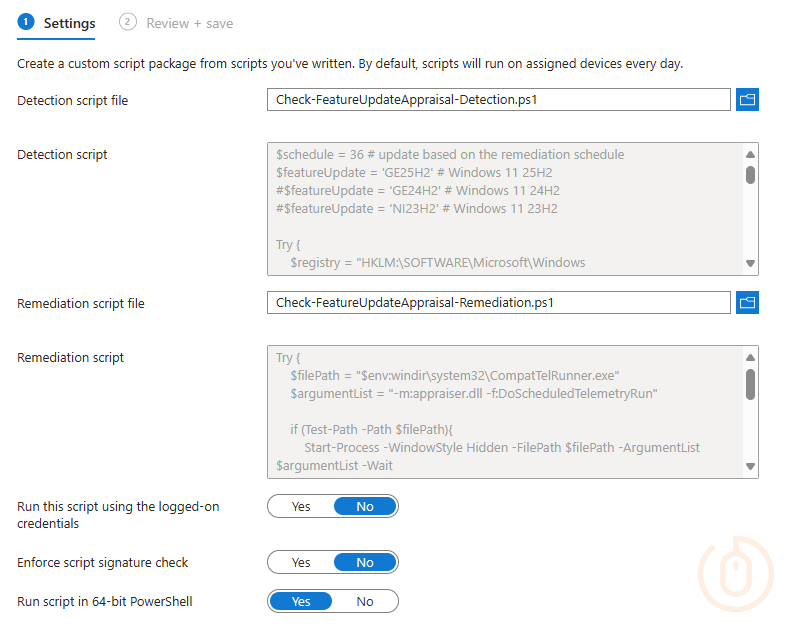Switch to the Review + save tab
800x638 pixels.
[189, 23]
